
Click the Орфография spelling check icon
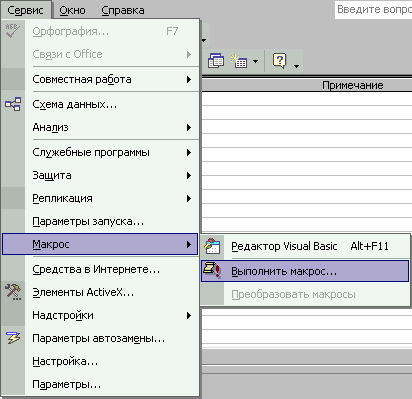13,31
